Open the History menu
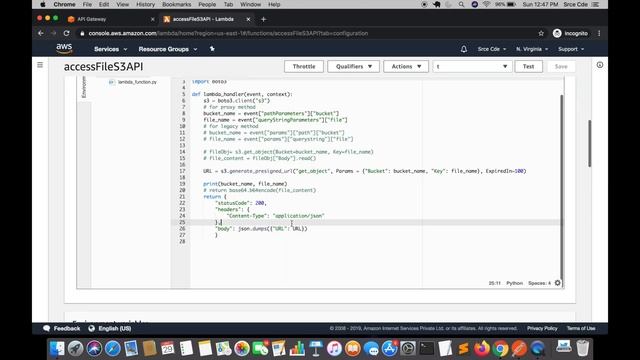The width and height of the screenshot is (640, 360). click(145, 4)
